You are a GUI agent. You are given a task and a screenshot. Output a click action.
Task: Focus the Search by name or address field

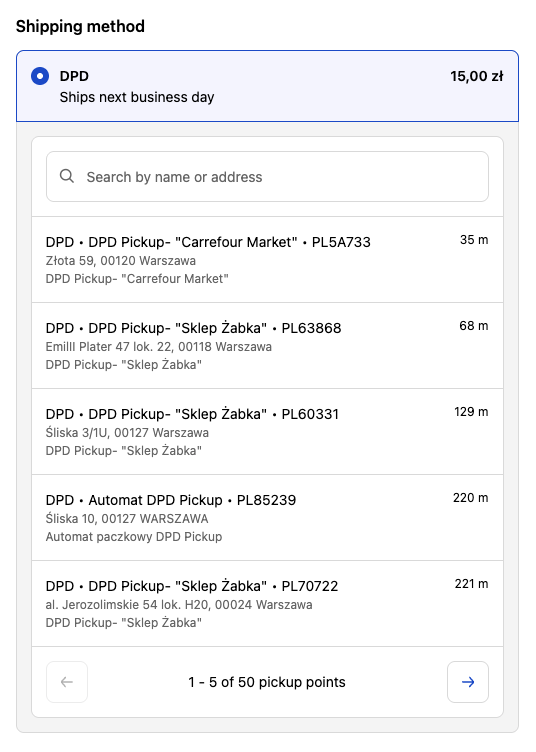(267, 176)
